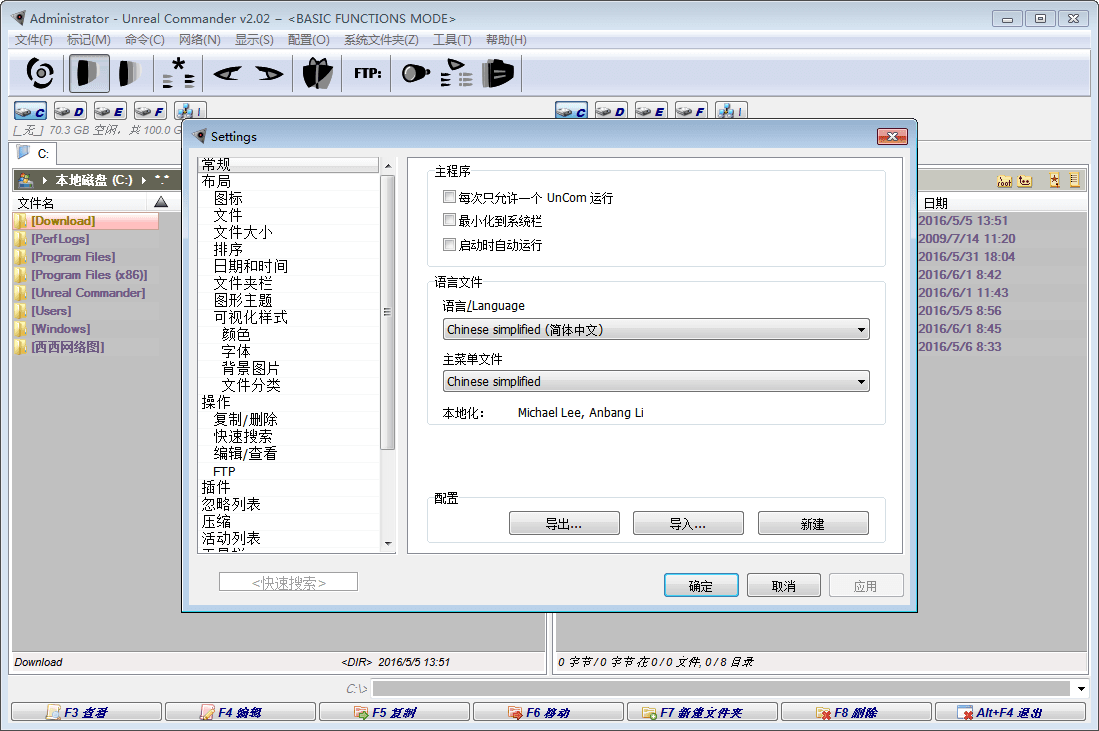This screenshot has width=1099, height=731.
Task: Select 字体 in settings tree
Action: click(x=236, y=351)
